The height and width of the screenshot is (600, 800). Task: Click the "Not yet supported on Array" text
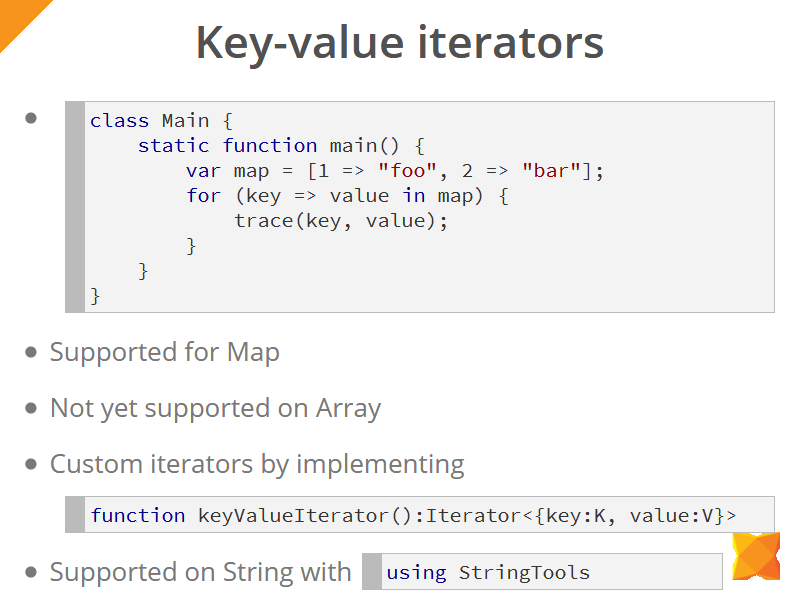pyautogui.click(x=215, y=408)
